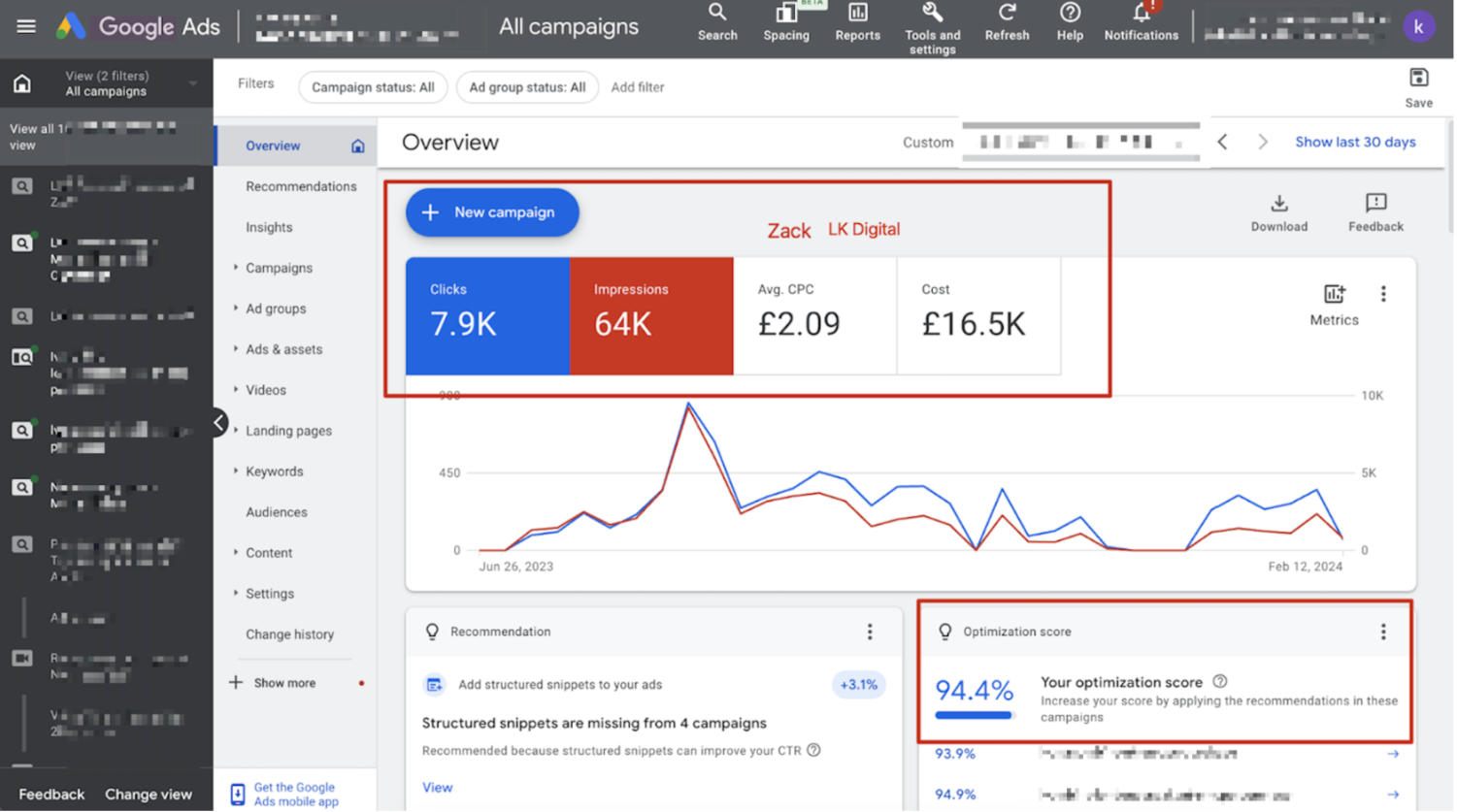Click the +3.1% score uplift badge
The image size is (1457, 812).
point(858,685)
